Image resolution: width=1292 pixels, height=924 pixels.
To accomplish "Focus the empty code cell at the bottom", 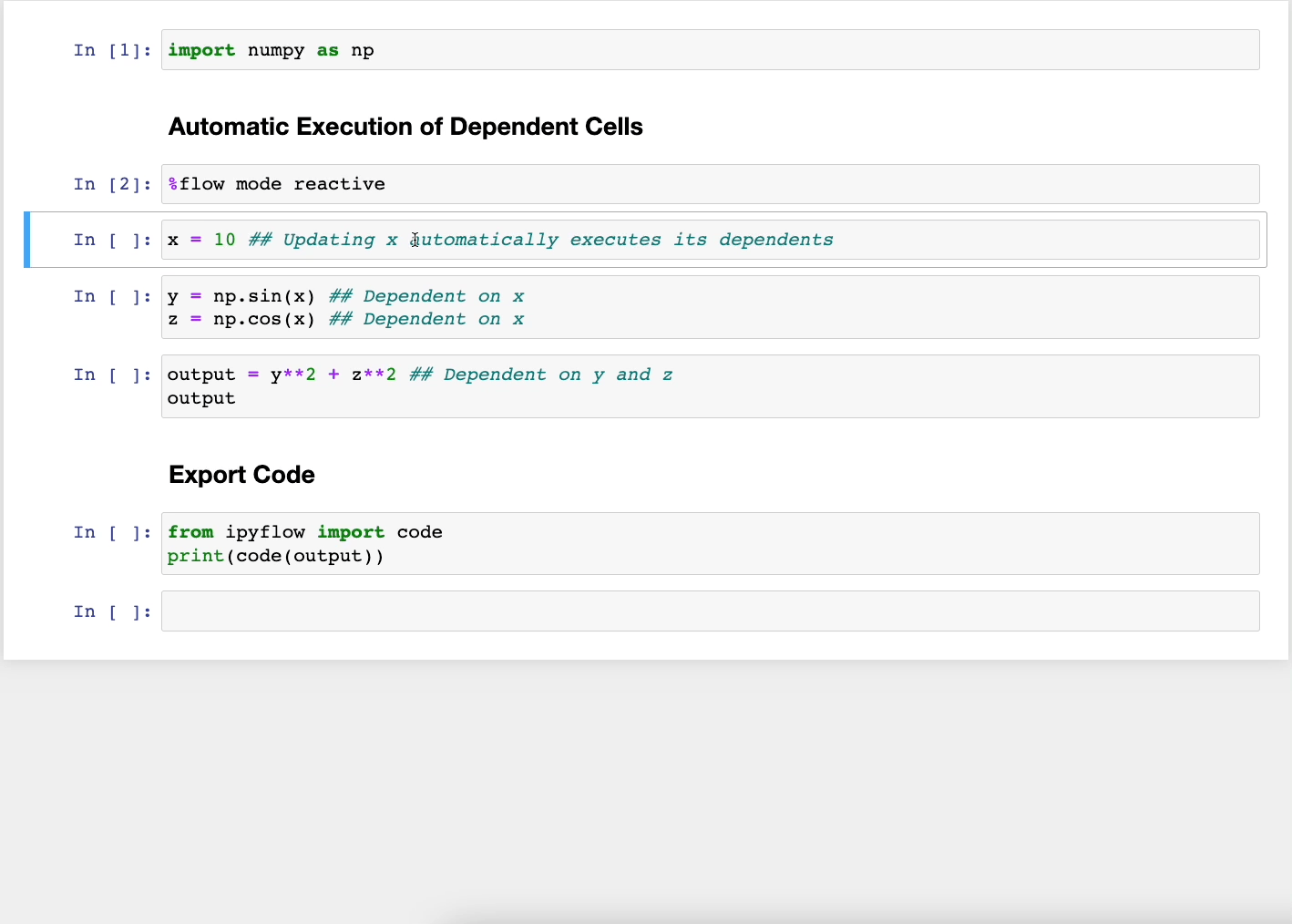I will pos(709,611).
